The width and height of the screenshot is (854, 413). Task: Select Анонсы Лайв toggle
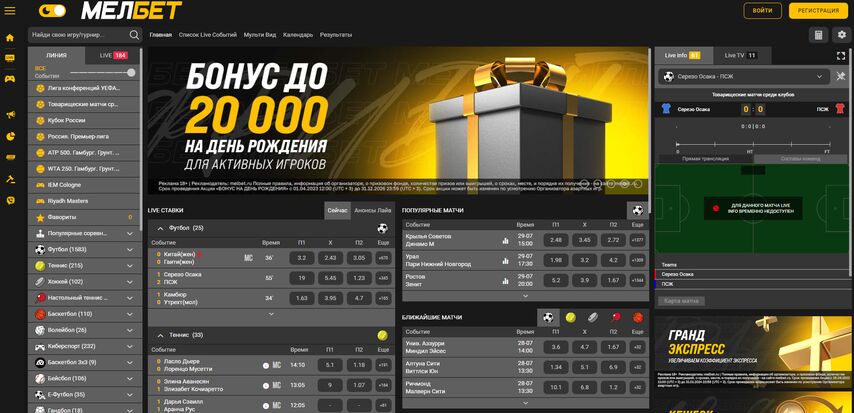click(x=373, y=210)
